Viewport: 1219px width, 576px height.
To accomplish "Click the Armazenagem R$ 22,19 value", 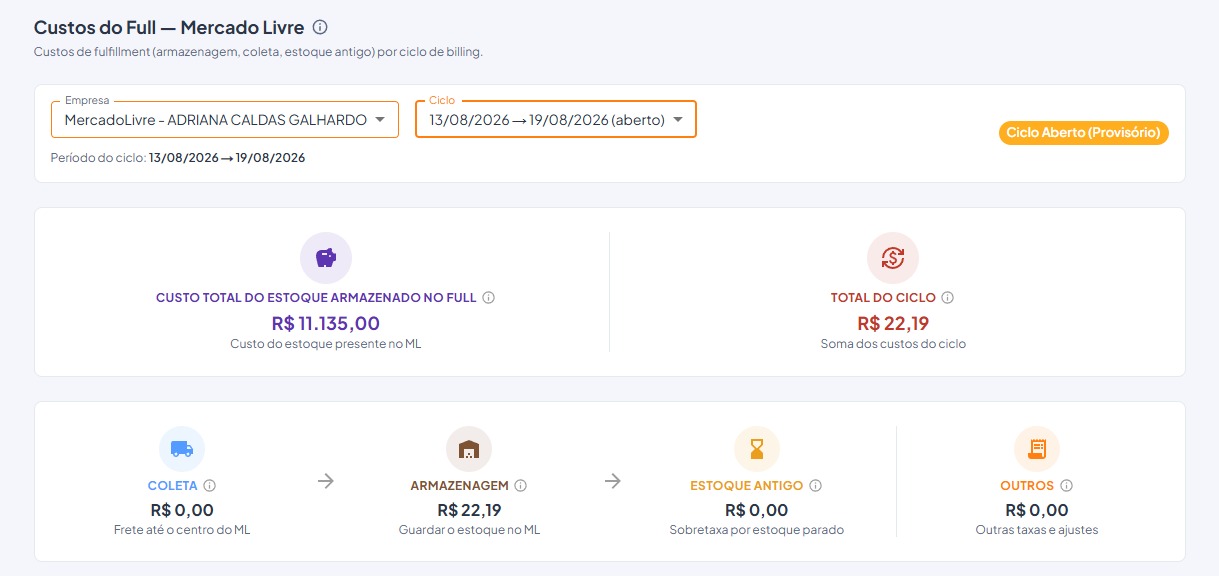I will click(469, 510).
